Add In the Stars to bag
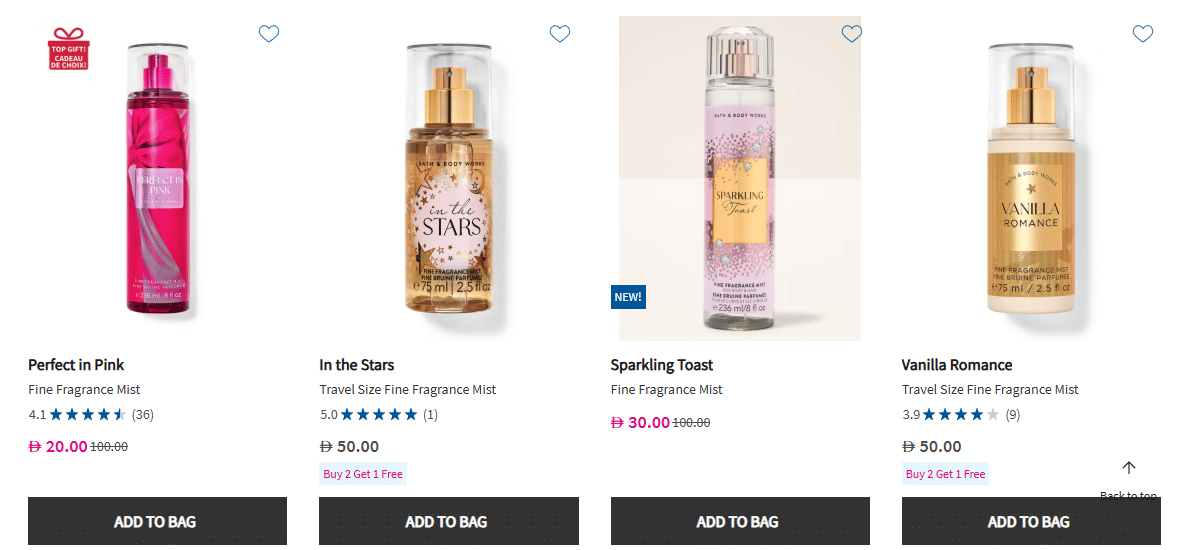1184x550 pixels. coord(448,521)
